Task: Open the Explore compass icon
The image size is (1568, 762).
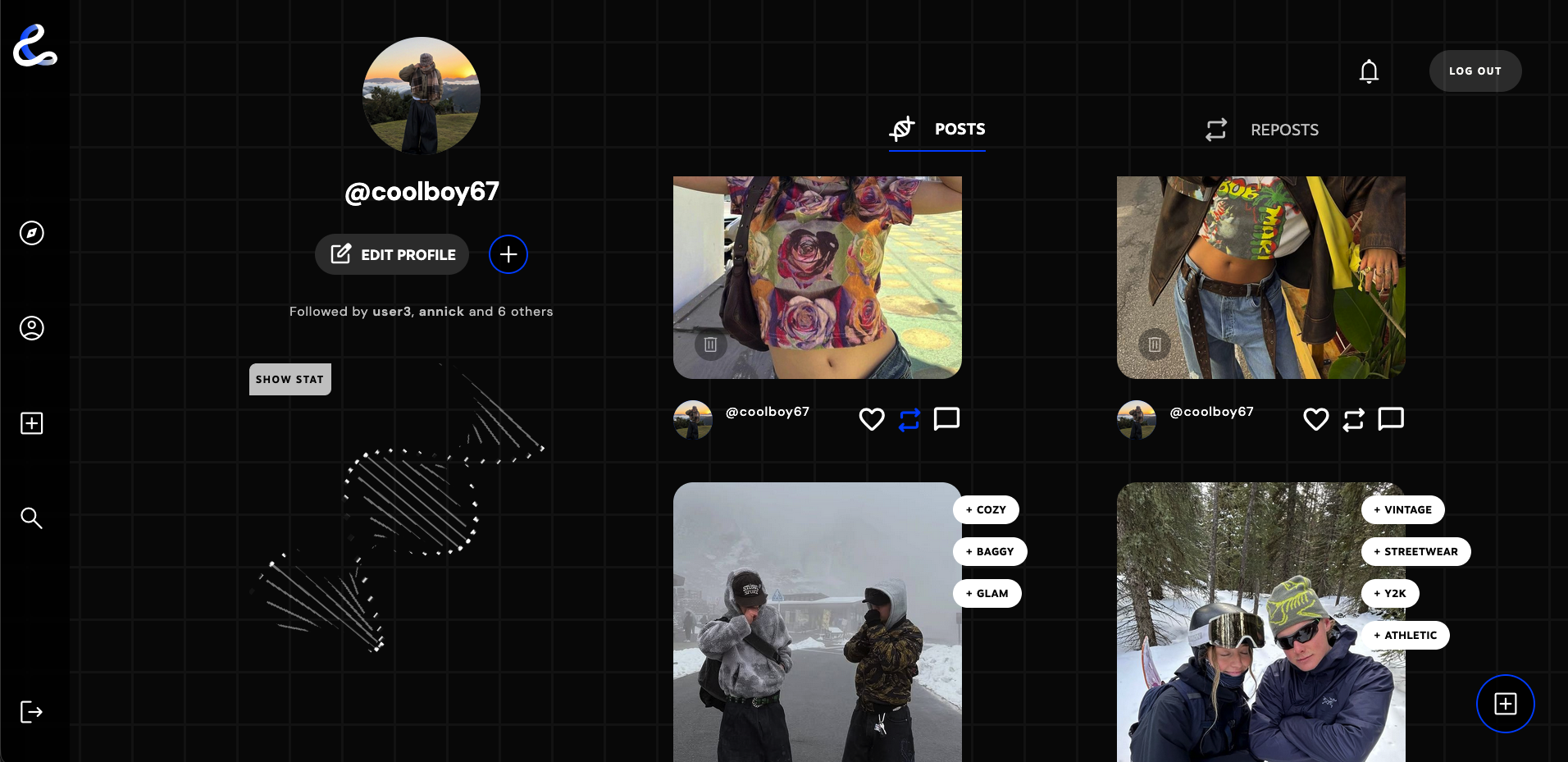Action: coord(32,233)
